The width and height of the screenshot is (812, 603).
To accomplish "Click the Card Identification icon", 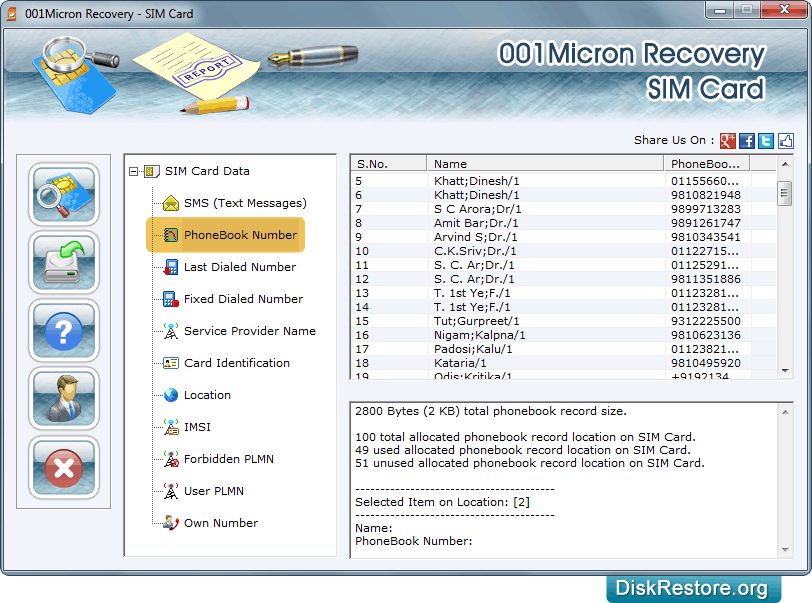I will 171,363.
